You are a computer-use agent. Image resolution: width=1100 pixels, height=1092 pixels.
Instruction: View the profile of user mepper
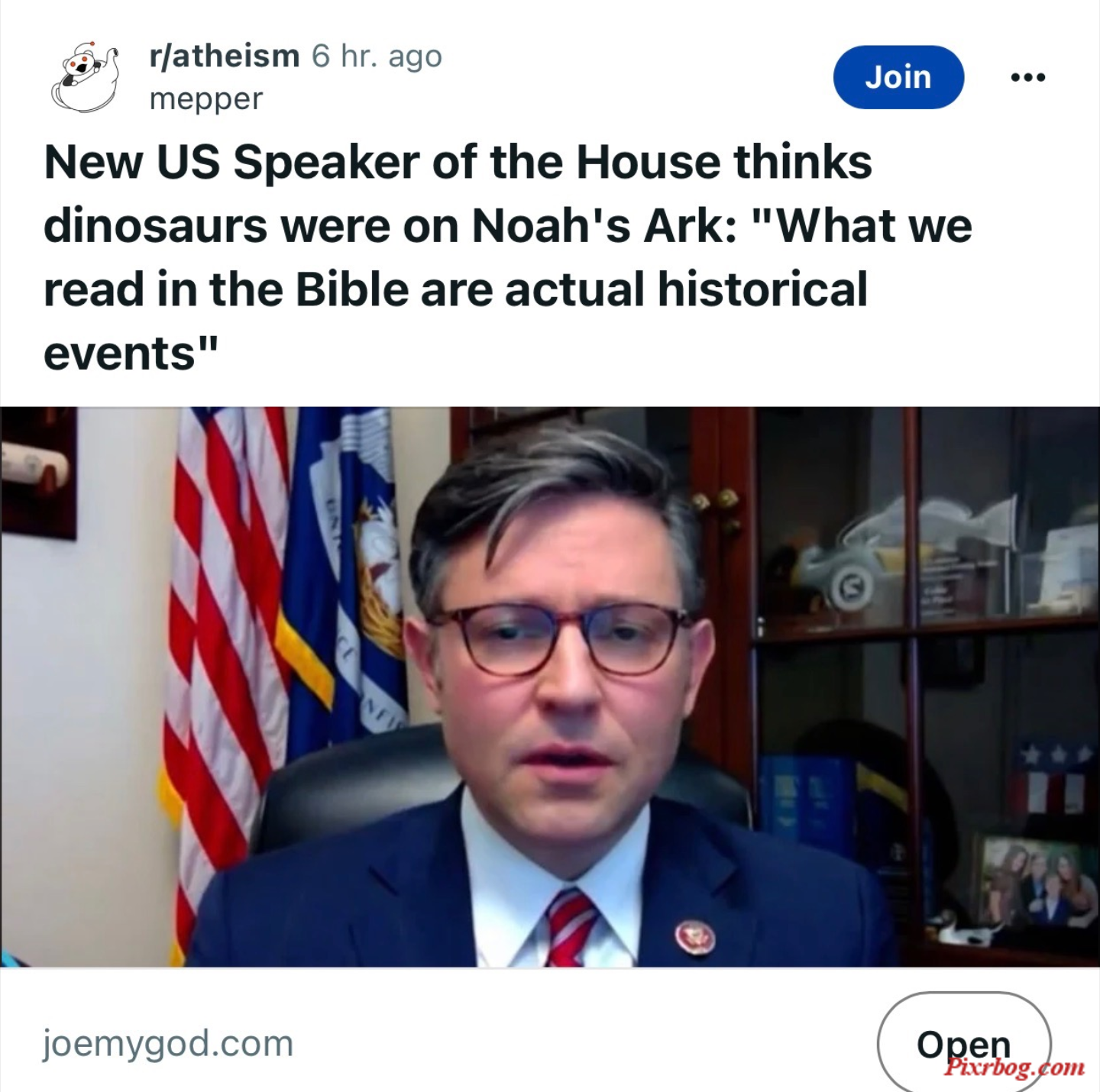coord(206,99)
